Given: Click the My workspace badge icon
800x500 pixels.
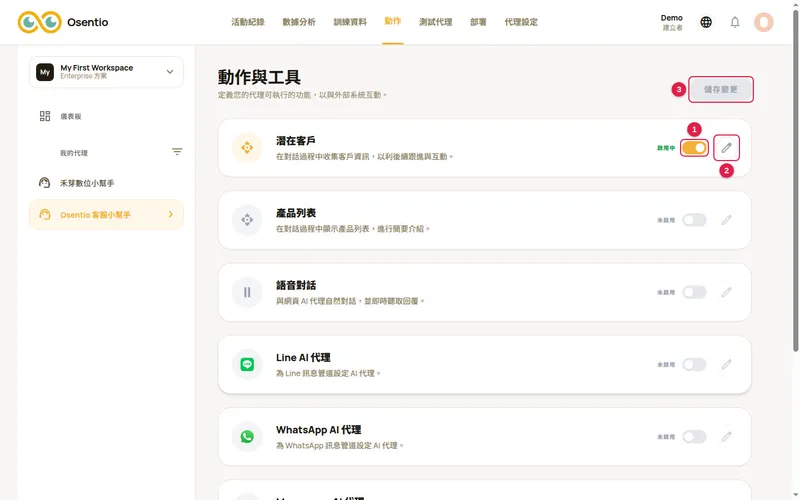Looking at the screenshot, I should [x=45, y=72].
